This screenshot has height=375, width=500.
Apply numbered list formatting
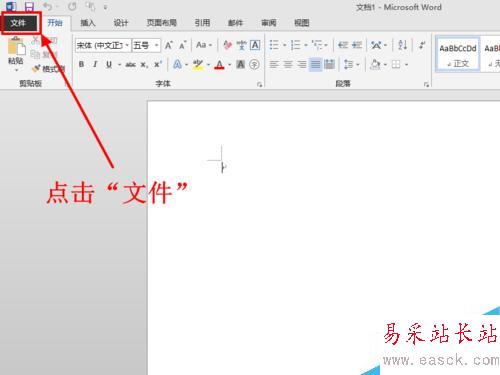(x=295, y=45)
